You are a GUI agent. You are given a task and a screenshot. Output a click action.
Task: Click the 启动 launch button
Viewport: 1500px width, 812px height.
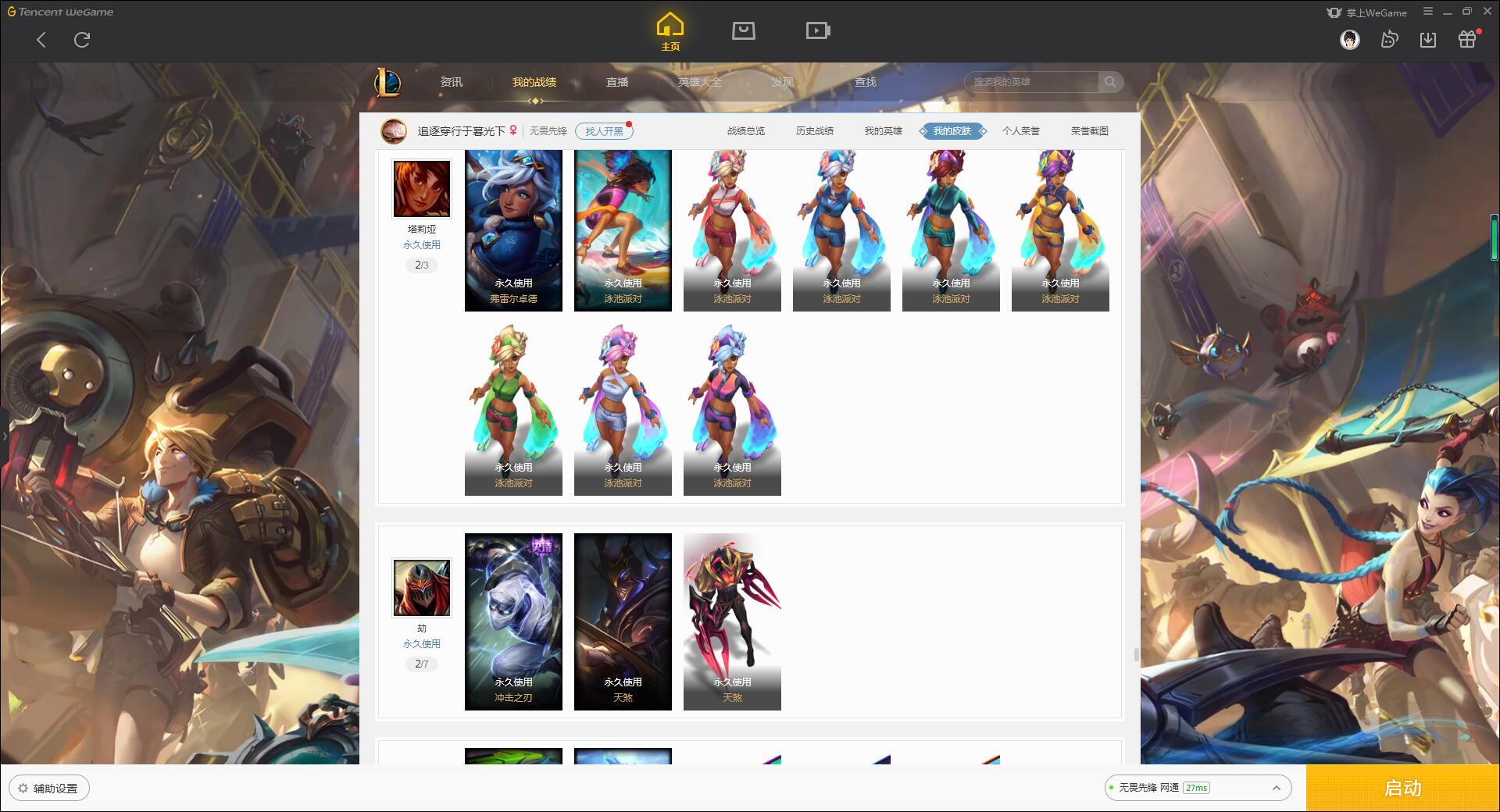coord(1403,789)
